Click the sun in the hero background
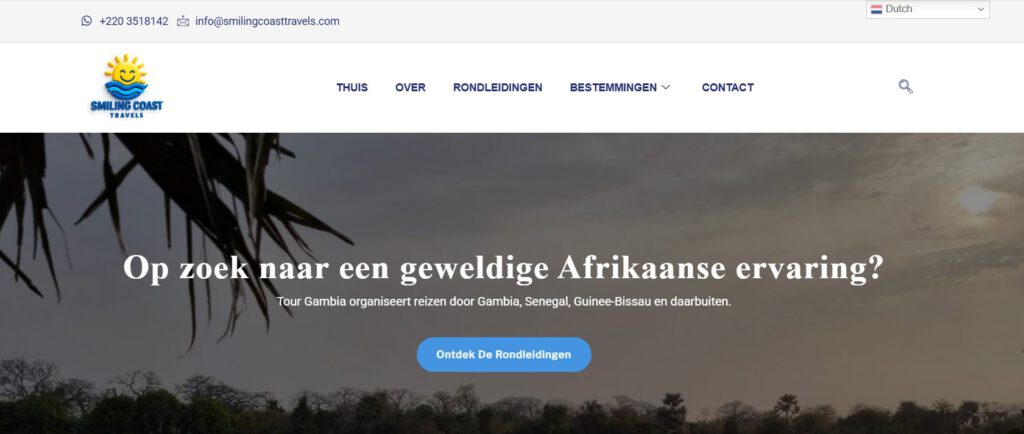 coord(977,200)
